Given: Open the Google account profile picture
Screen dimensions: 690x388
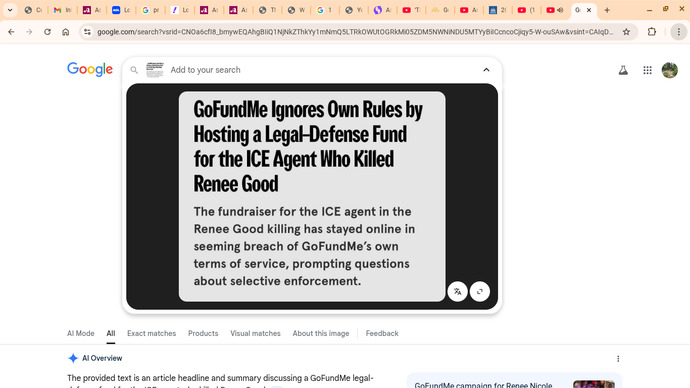Looking at the screenshot, I should [x=670, y=70].
